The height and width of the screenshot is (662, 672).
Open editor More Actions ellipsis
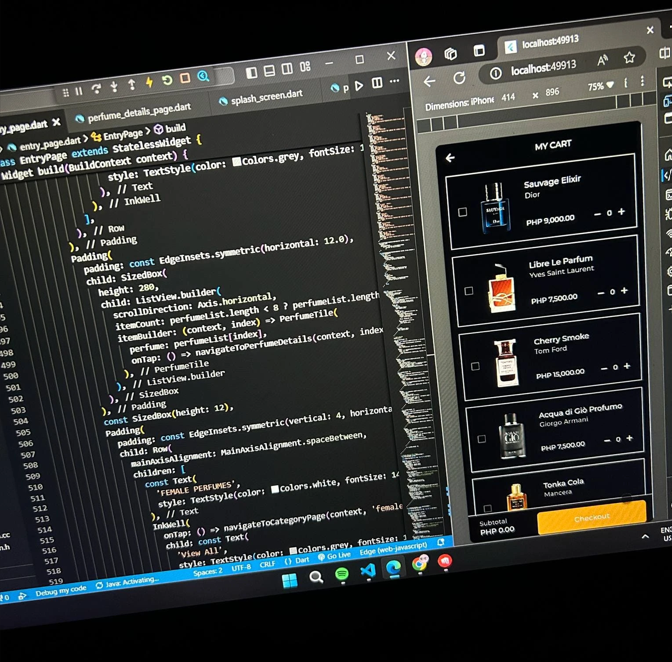(395, 81)
